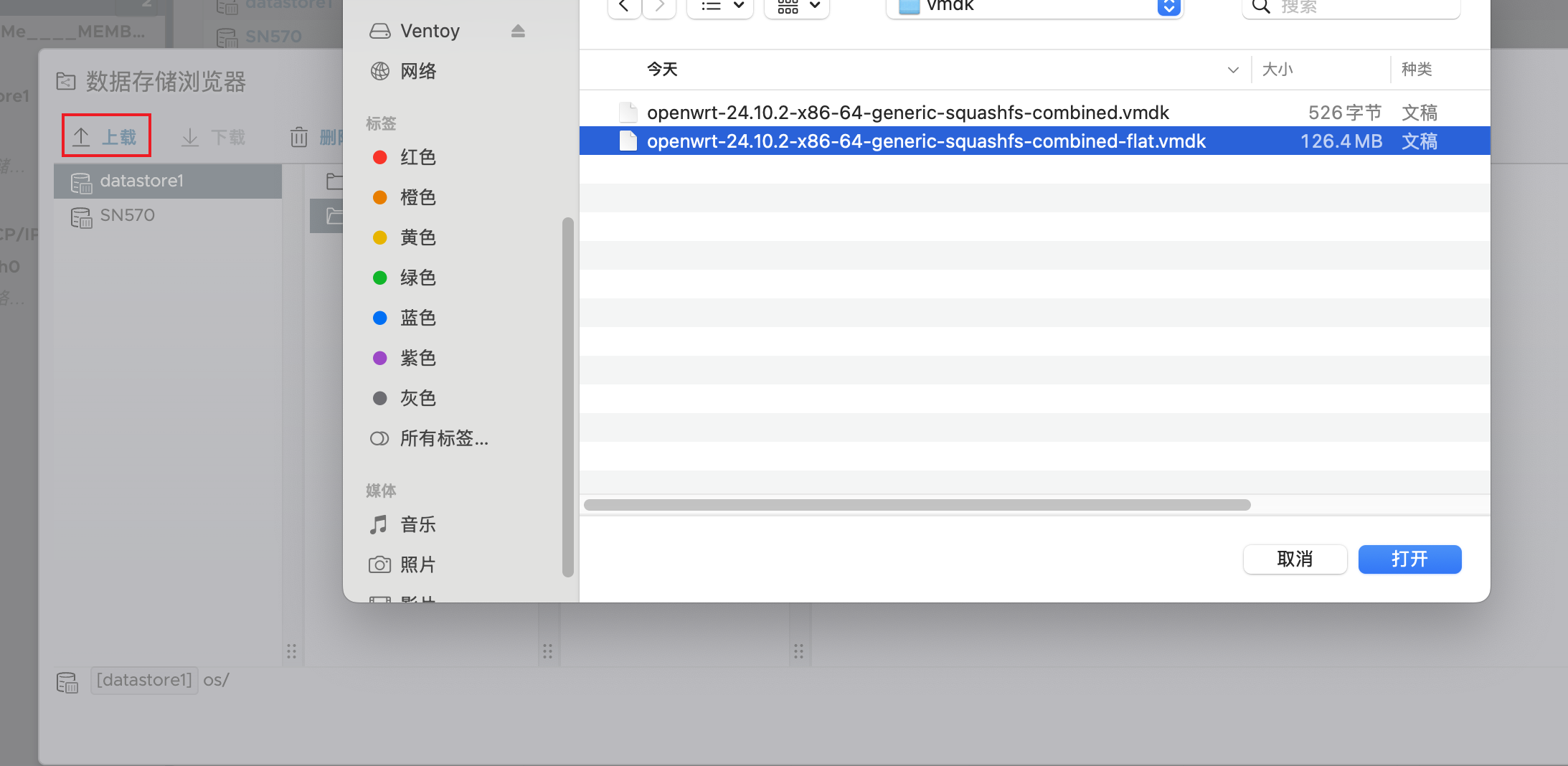Image resolution: width=1568 pixels, height=766 pixels.
Task: Select the blue 蓝色 tag
Action: (x=404, y=318)
